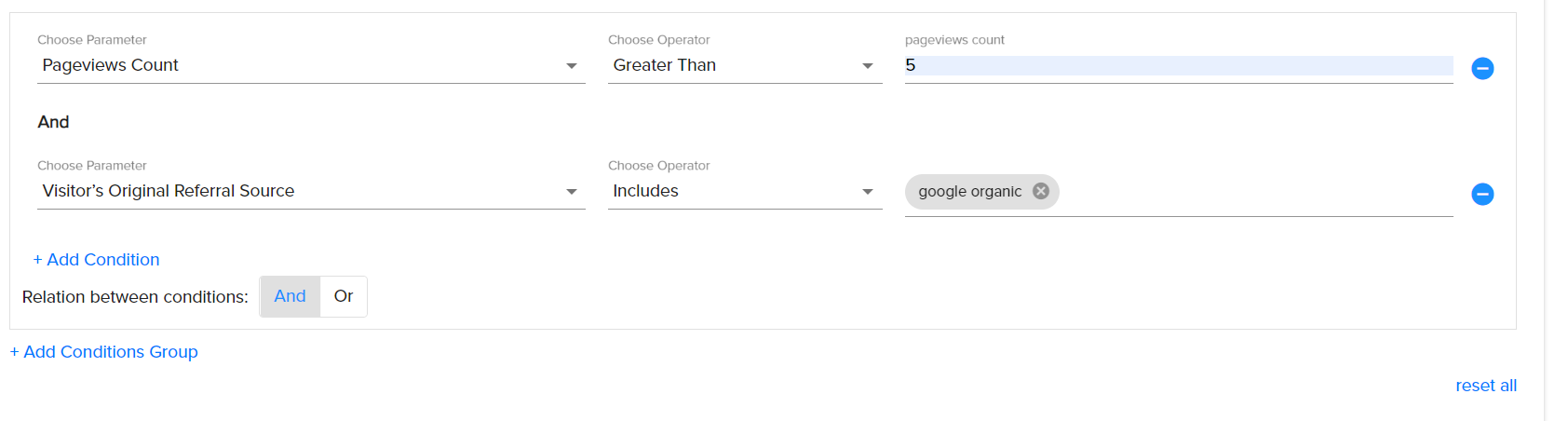Click the arrow beside the Includes operator

868,192
